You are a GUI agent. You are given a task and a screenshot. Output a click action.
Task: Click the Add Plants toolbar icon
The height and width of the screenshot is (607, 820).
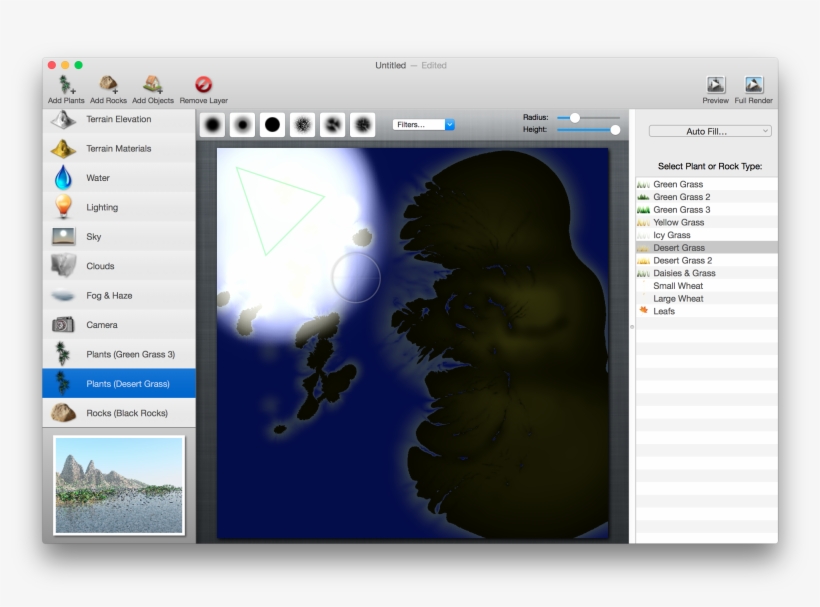point(64,85)
